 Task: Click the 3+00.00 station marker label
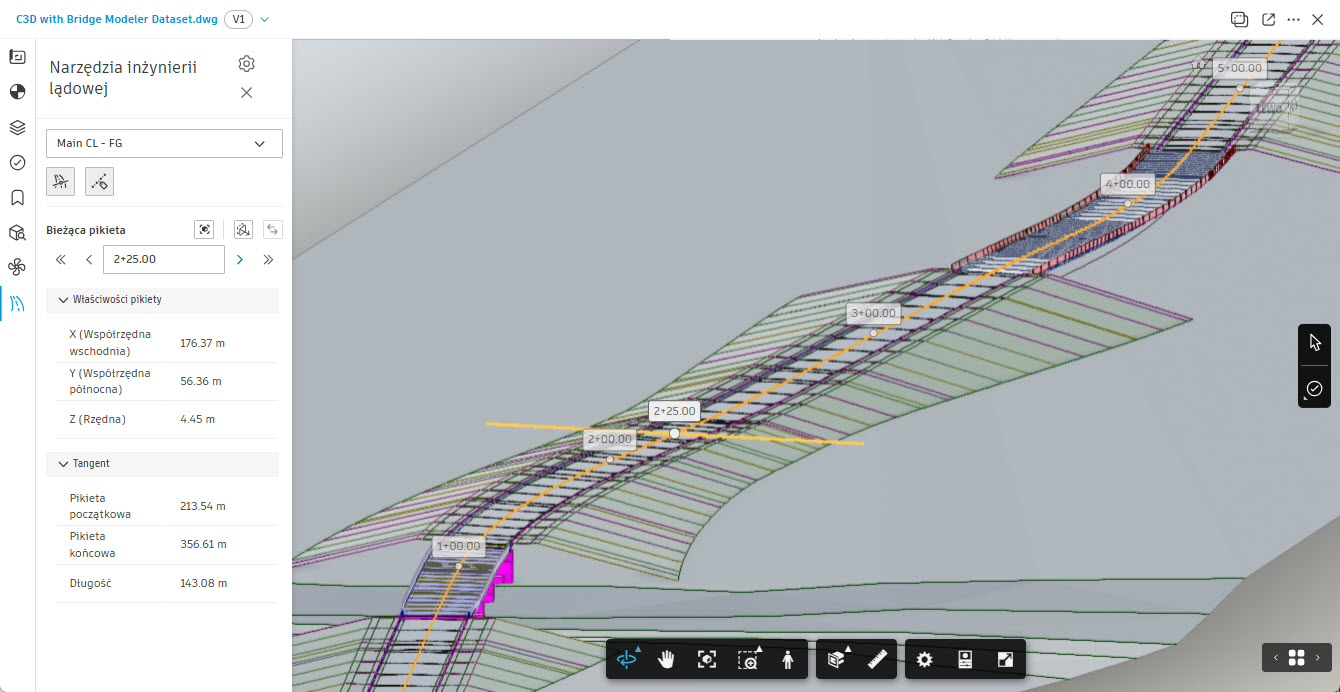coord(873,313)
